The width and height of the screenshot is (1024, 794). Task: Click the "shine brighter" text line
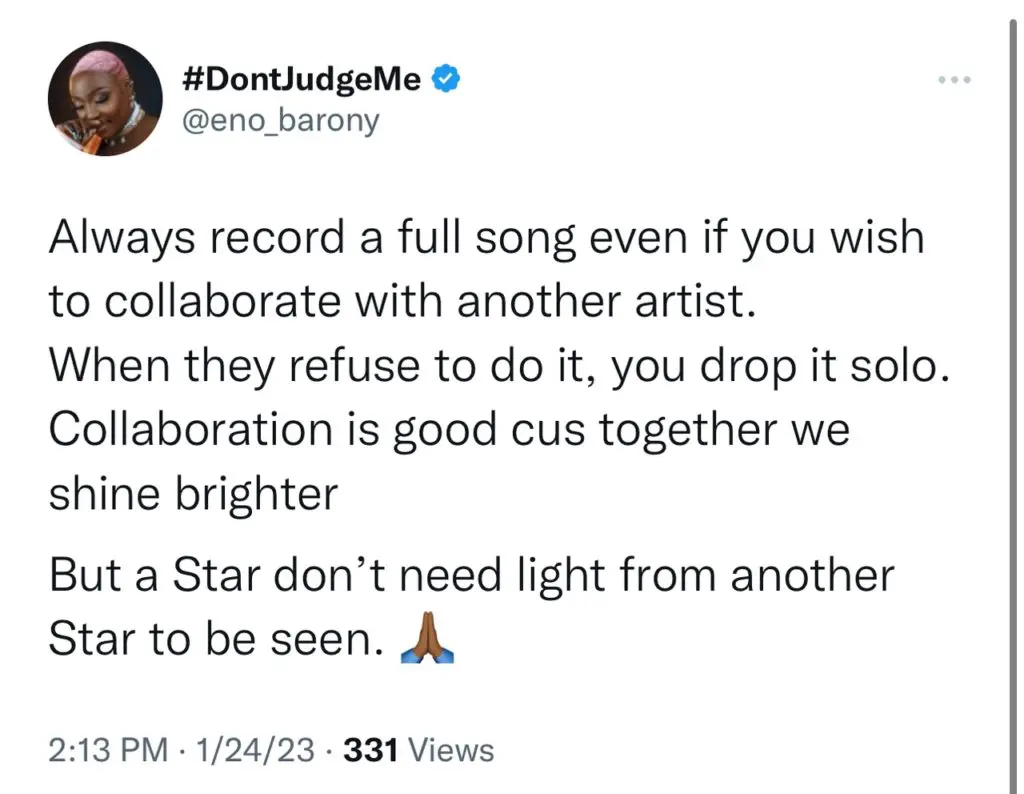pos(190,493)
